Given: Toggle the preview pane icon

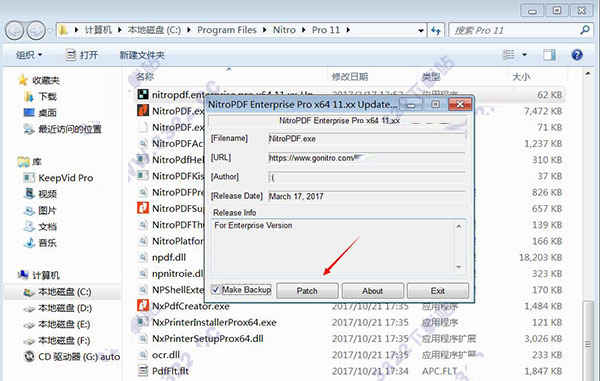Looking at the screenshot, I should [549, 55].
